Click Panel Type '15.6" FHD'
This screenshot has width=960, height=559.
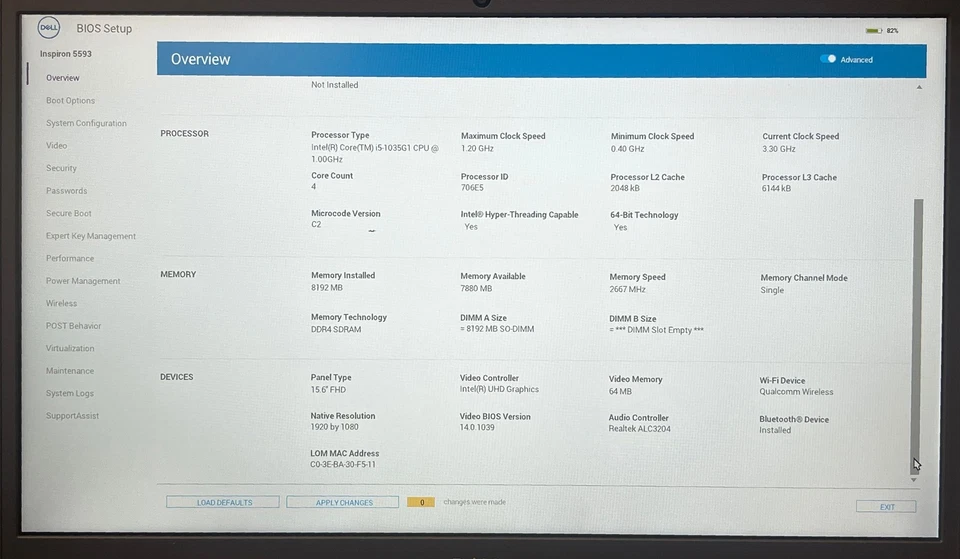pyautogui.click(x=328, y=390)
